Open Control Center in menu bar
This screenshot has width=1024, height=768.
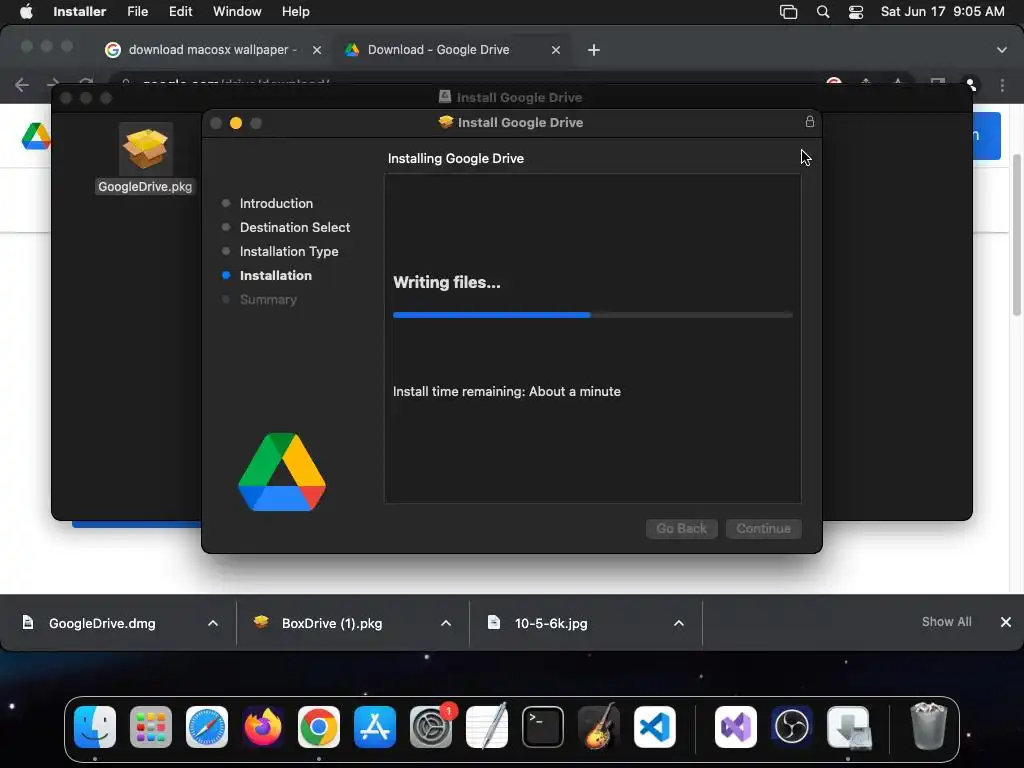pyautogui.click(x=856, y=12)
